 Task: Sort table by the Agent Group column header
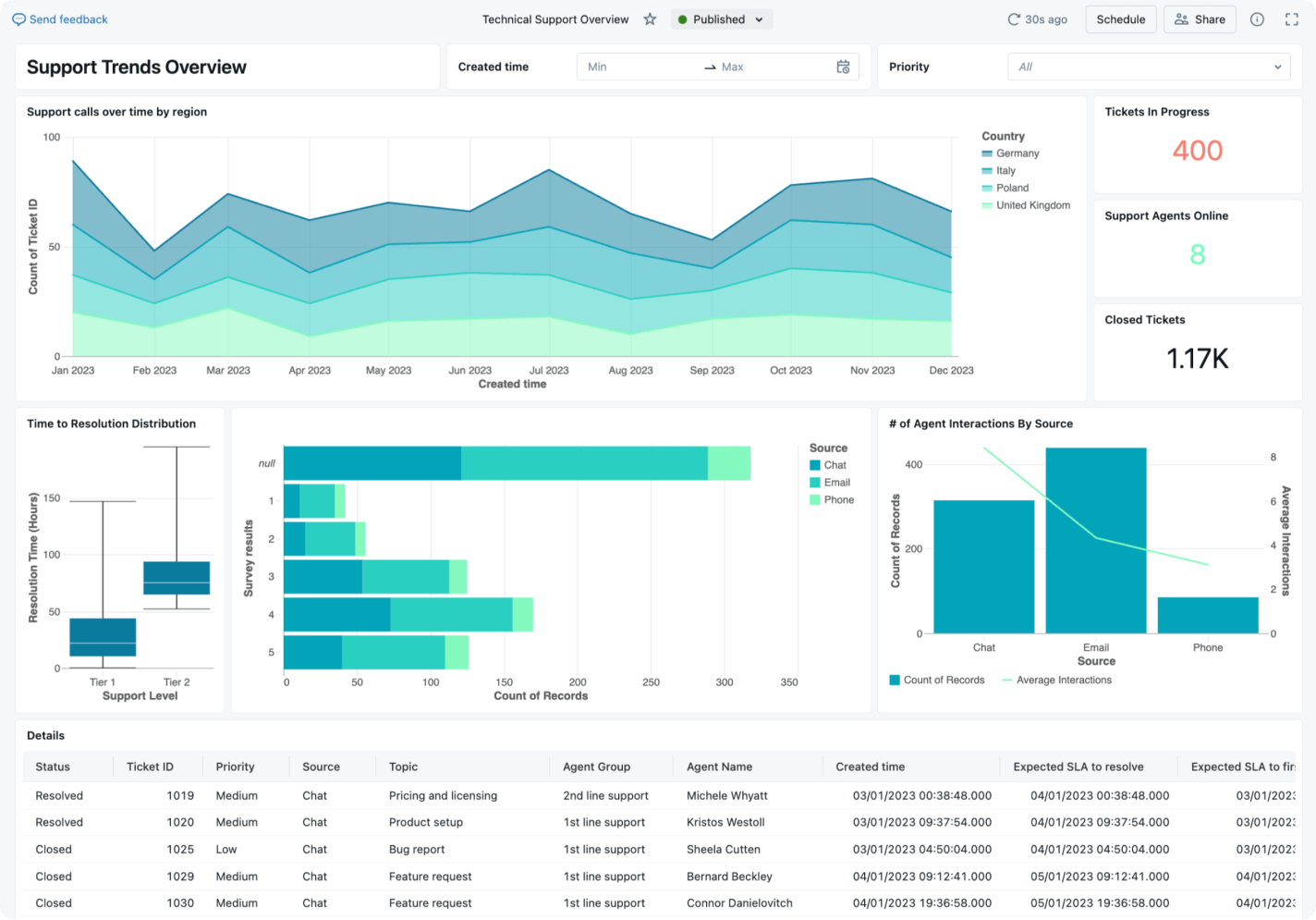(x=596, y=767)
